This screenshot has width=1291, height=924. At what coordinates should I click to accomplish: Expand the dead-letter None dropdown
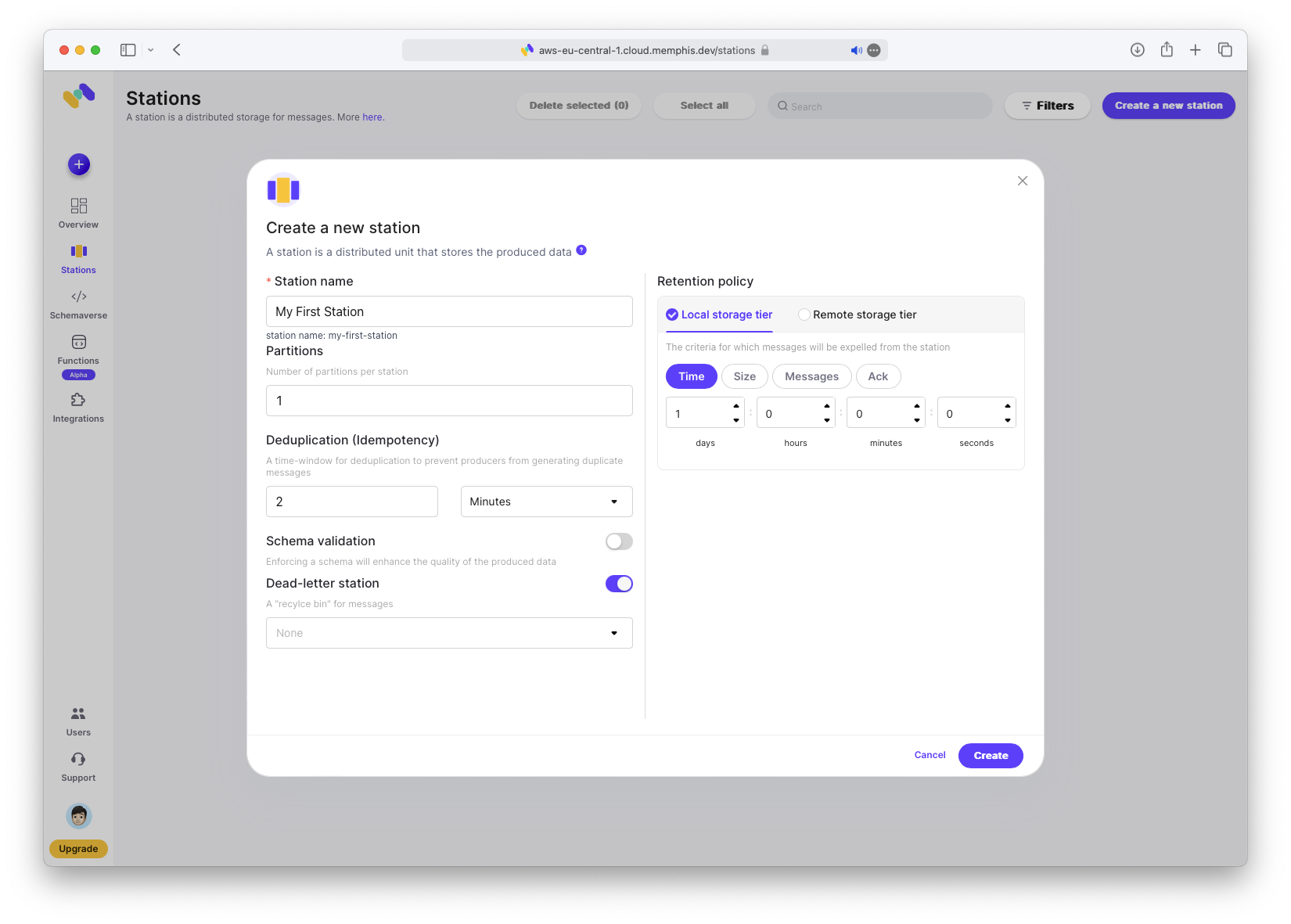pos(449,633)
